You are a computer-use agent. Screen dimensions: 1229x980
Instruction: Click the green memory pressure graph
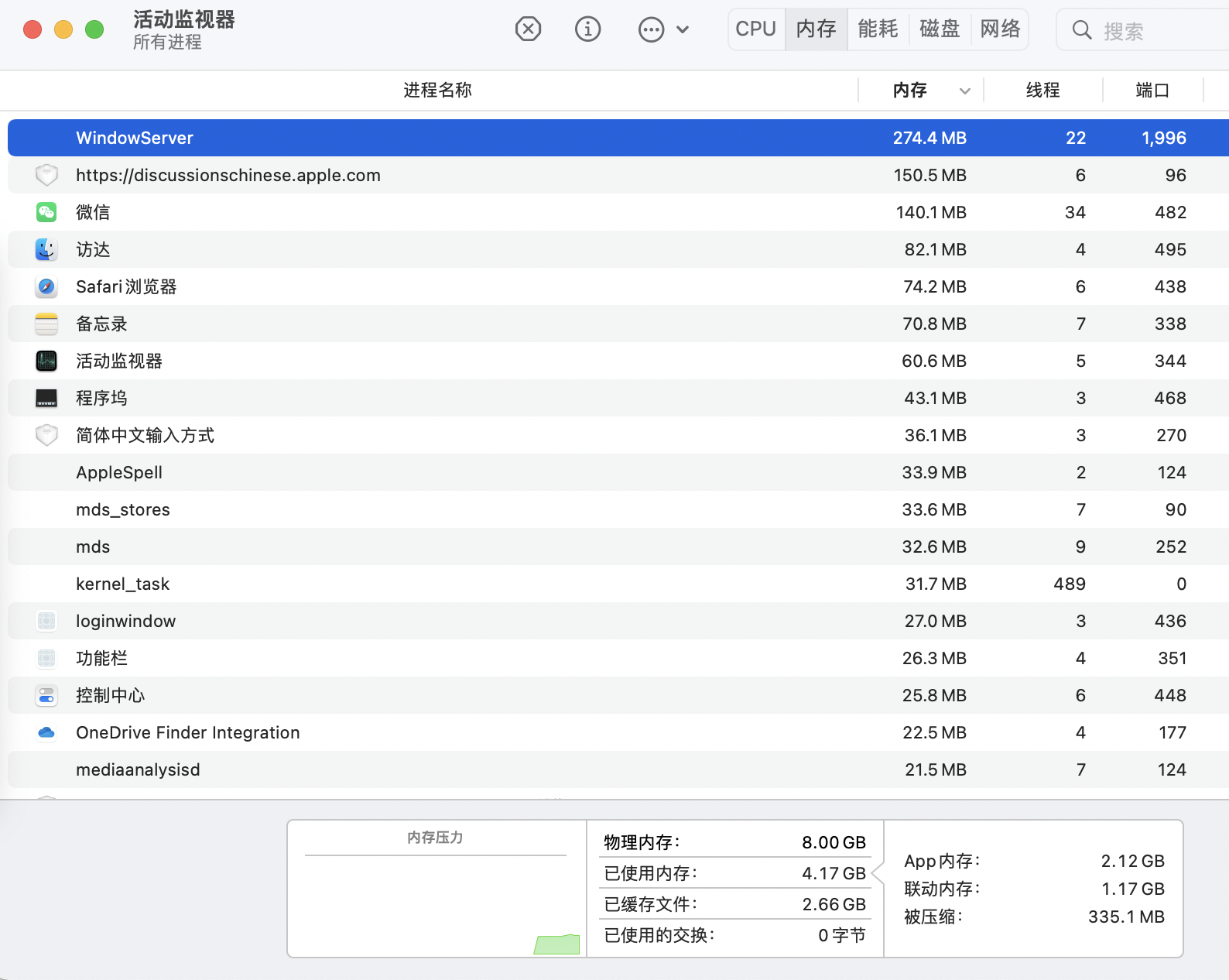tap(557, 944)
